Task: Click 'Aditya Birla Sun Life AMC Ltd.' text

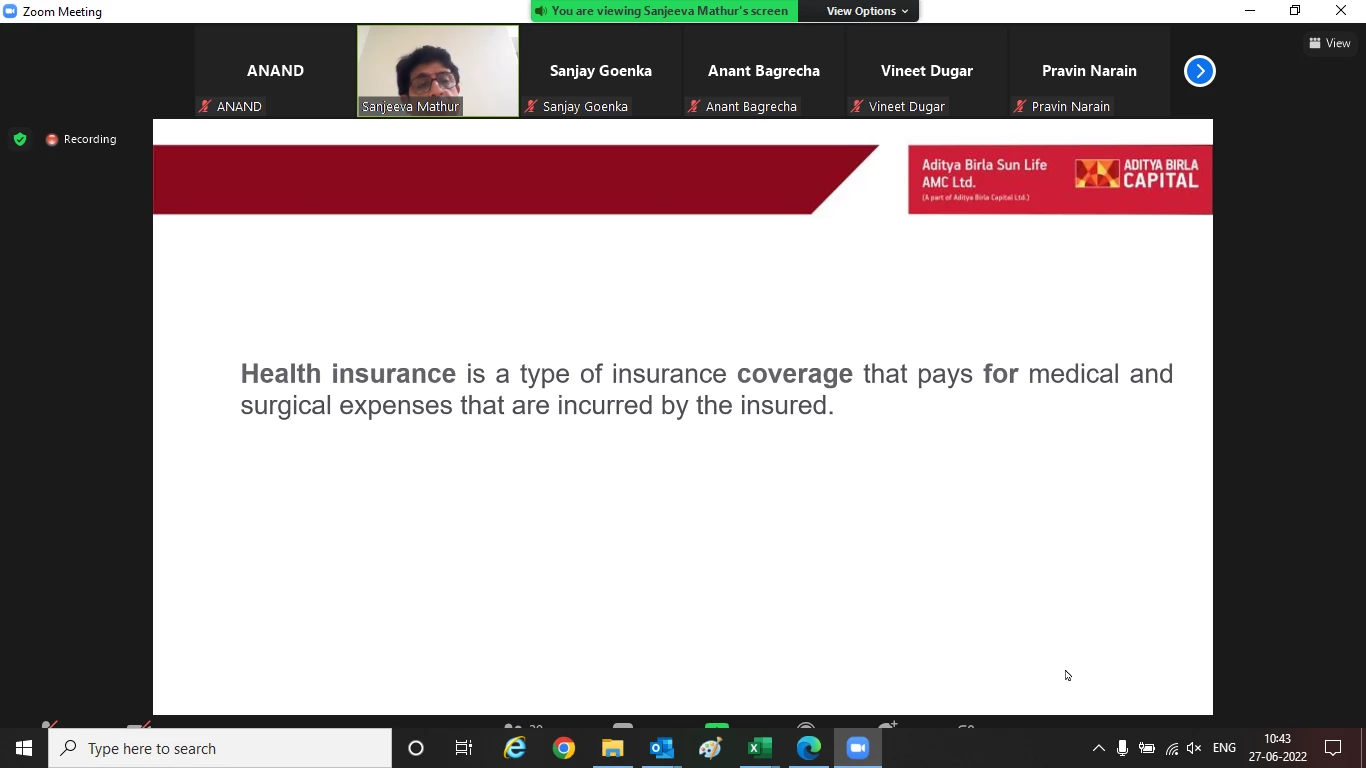Action: click(984, 173)
